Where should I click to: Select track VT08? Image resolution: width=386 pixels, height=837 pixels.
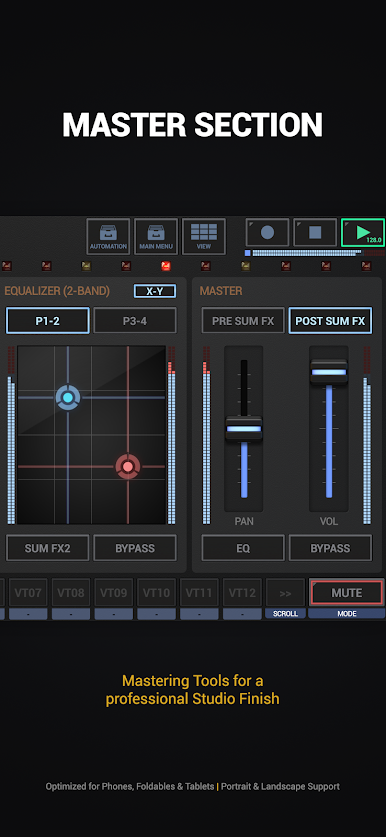click(71, 593)
